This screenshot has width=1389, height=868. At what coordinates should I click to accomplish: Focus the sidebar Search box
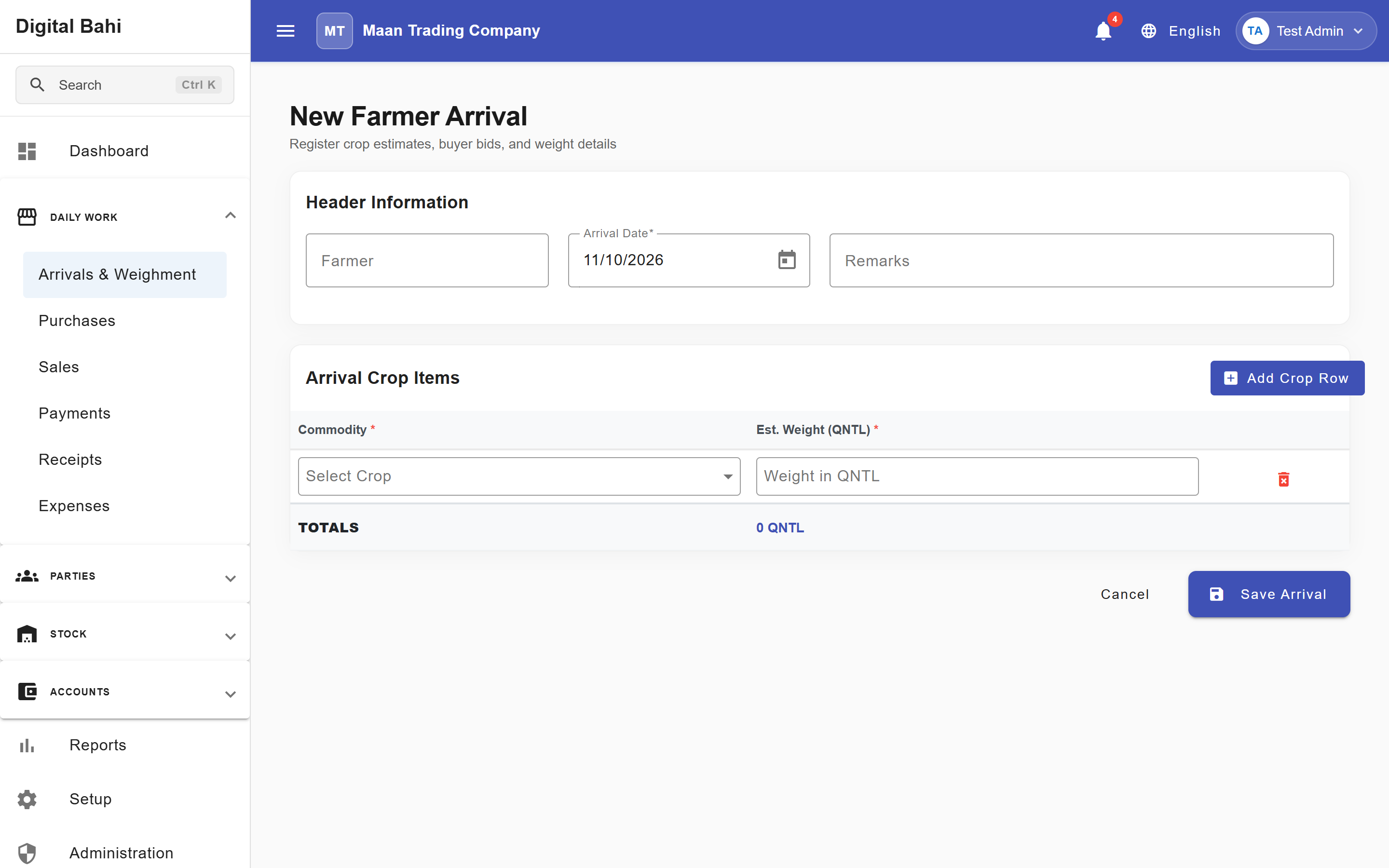[124, 85]
